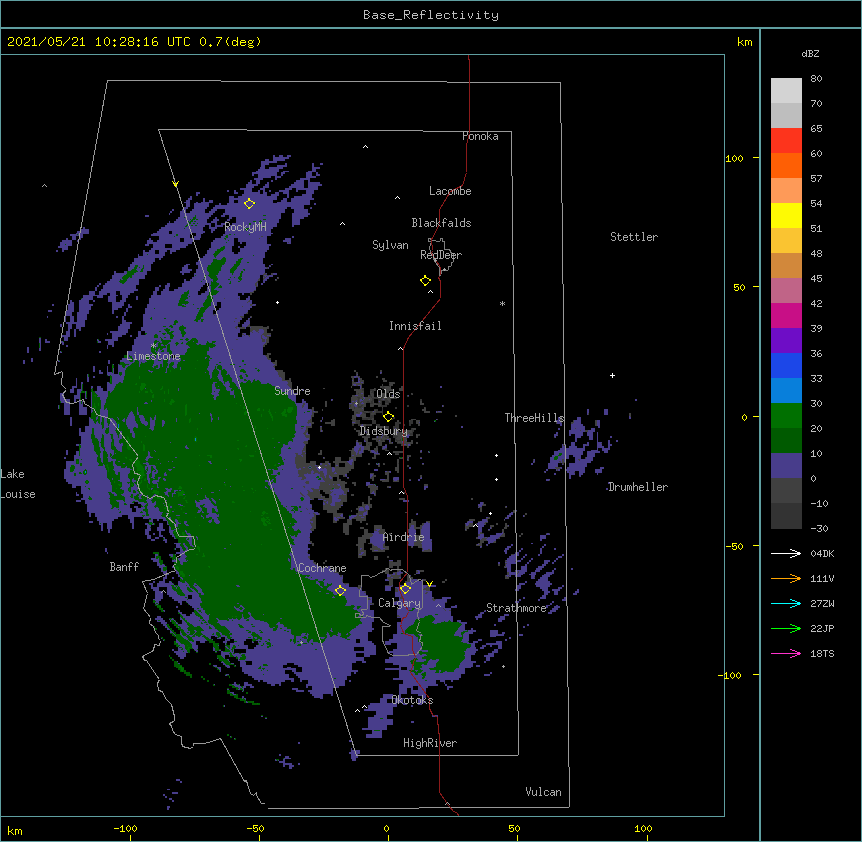The width and height of the screenshot is (862, 842).
Task: Click the x-axis -100 km tick label
Action: [x=125, y=828]
